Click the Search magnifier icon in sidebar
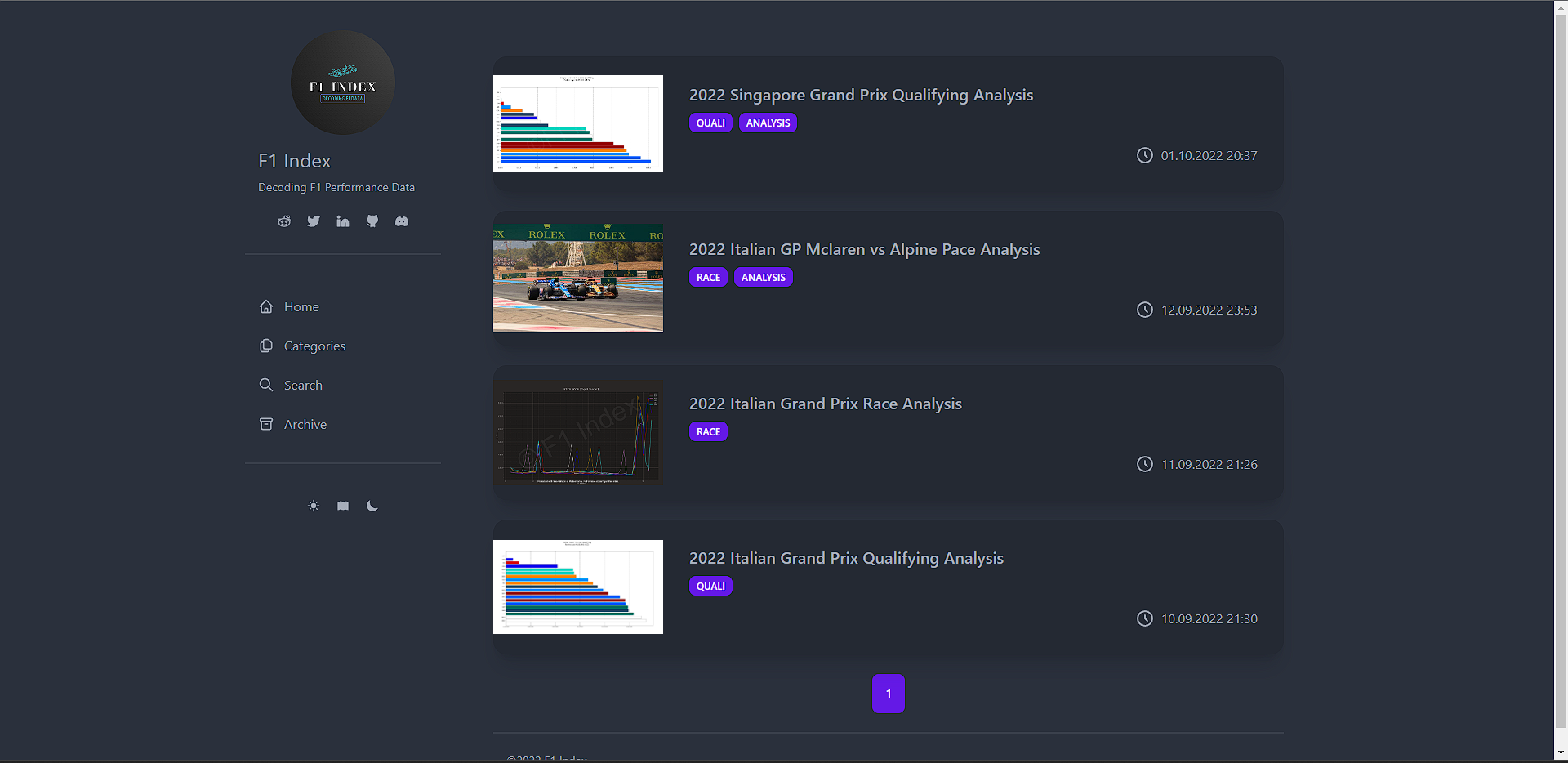Viewport: 1568px width, 763px height. [x=266, y=385]
